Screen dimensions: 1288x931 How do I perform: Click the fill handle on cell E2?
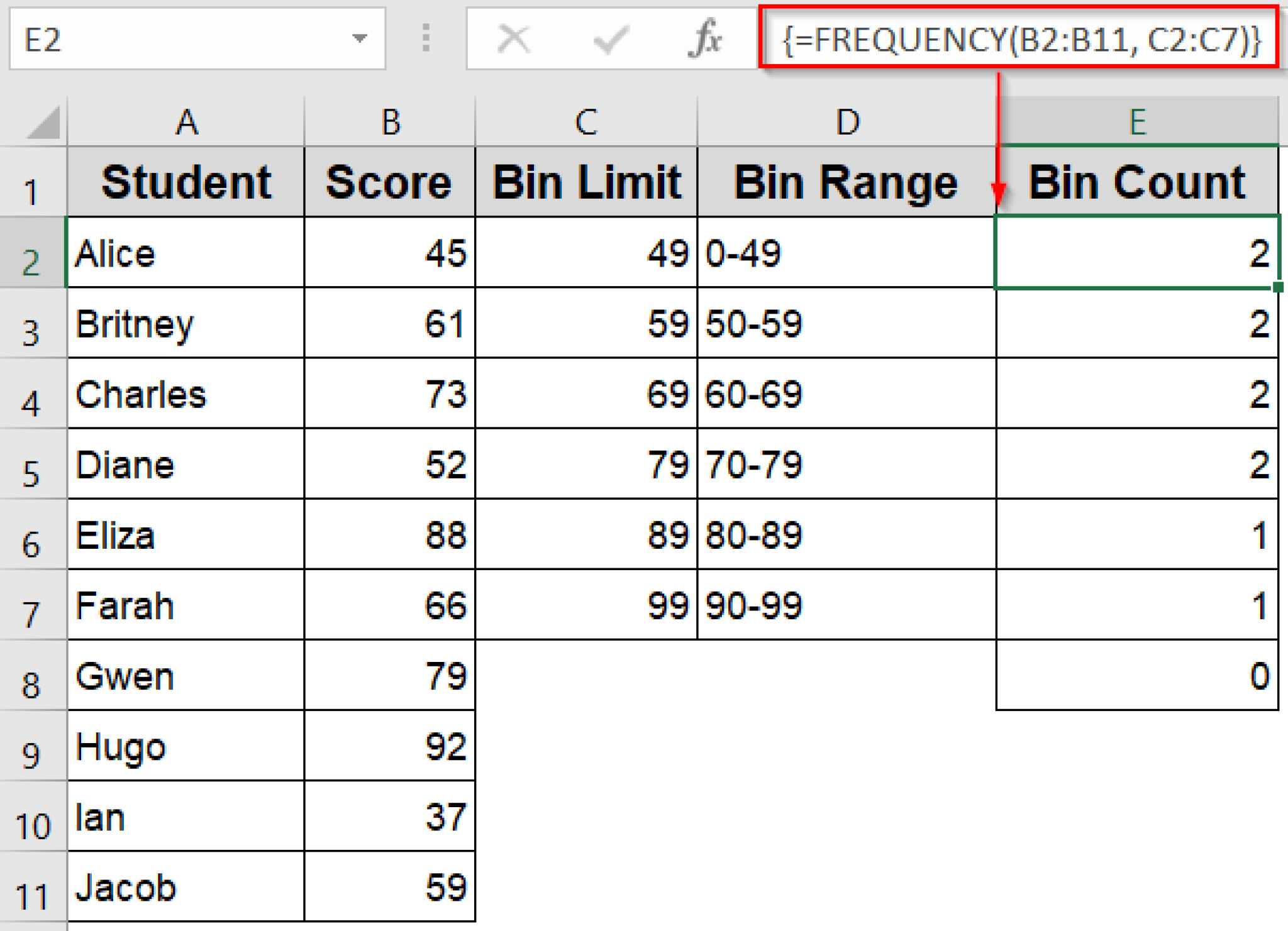(1279, 286)
